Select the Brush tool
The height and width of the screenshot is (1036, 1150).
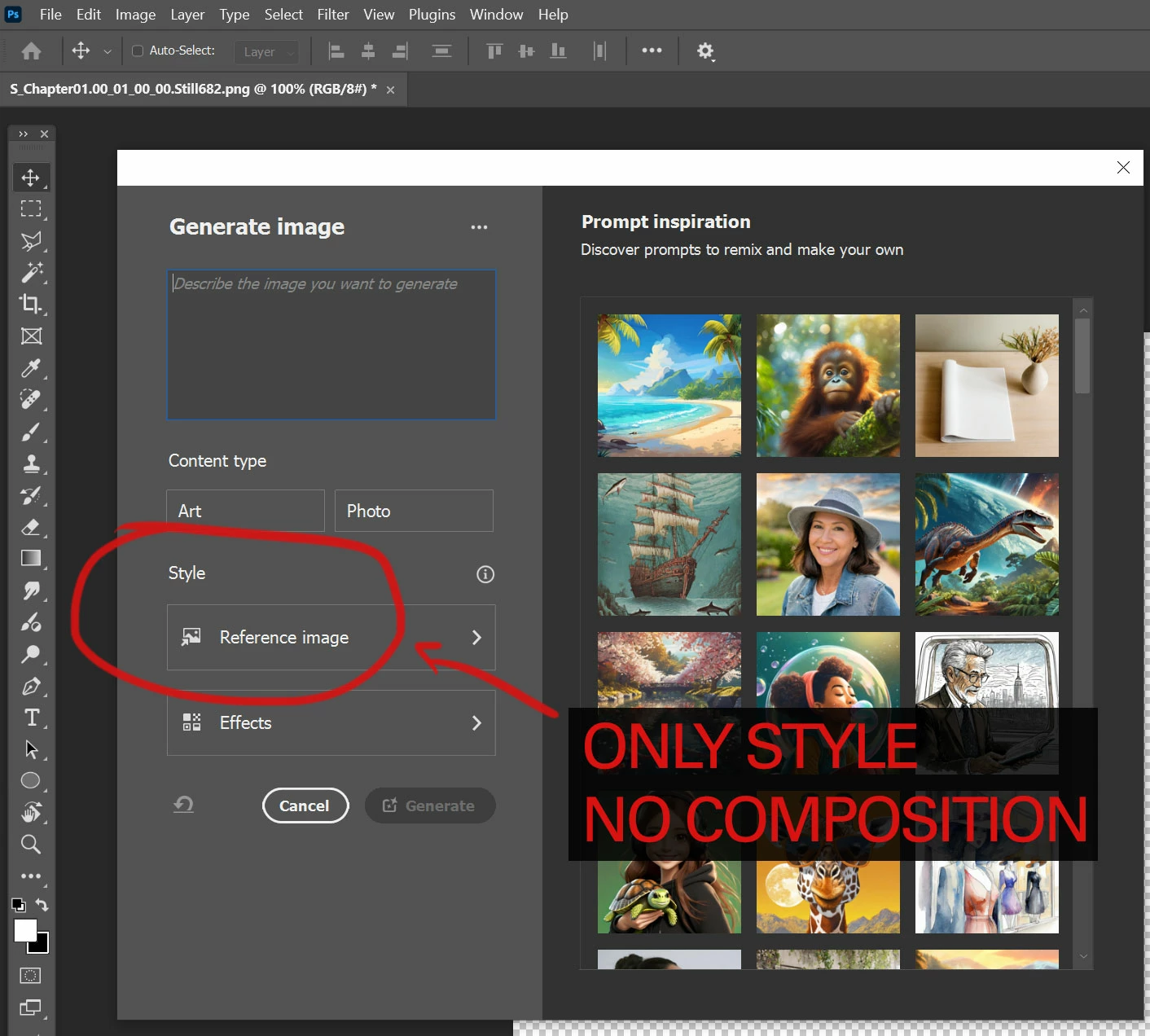point(31,432)
